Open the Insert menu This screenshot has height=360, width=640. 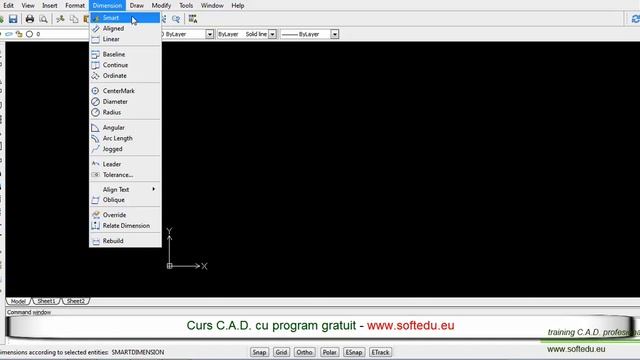coord(50,6)
